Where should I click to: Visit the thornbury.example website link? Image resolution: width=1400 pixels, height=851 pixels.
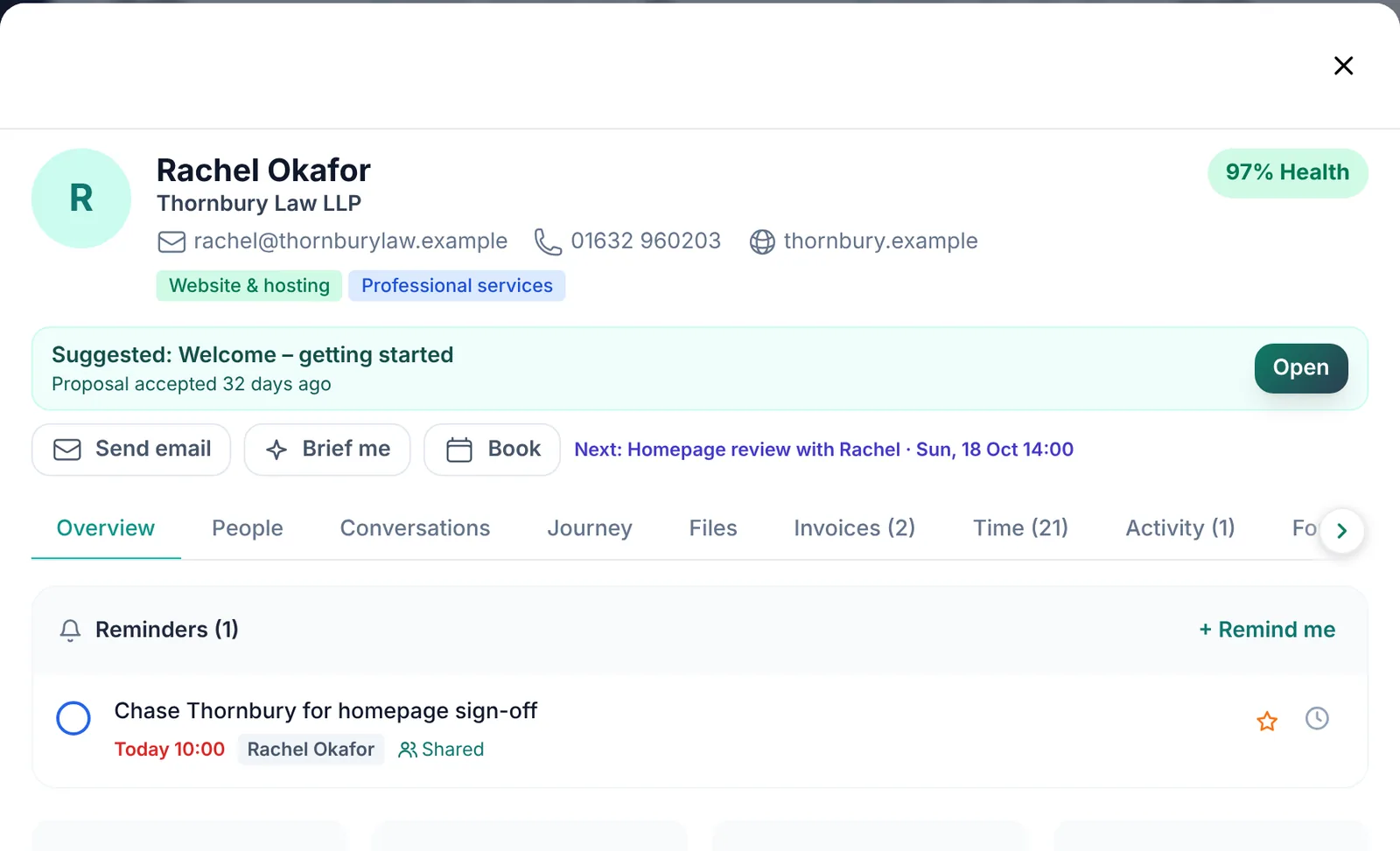880,241
